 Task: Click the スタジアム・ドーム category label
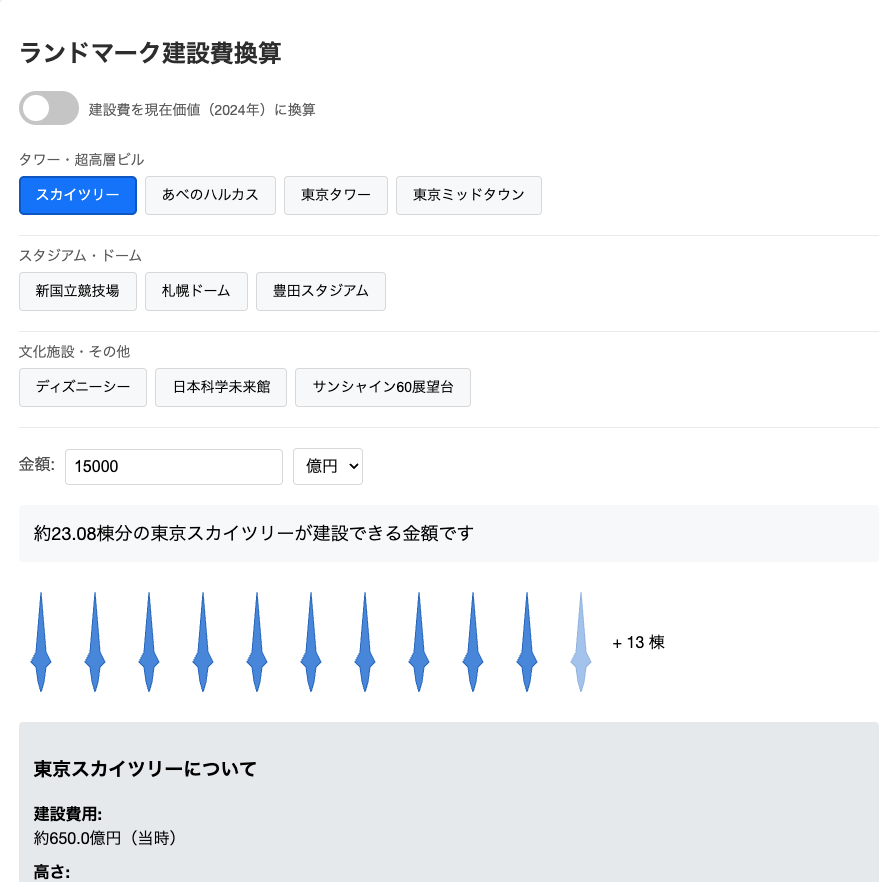click(80, 255)
